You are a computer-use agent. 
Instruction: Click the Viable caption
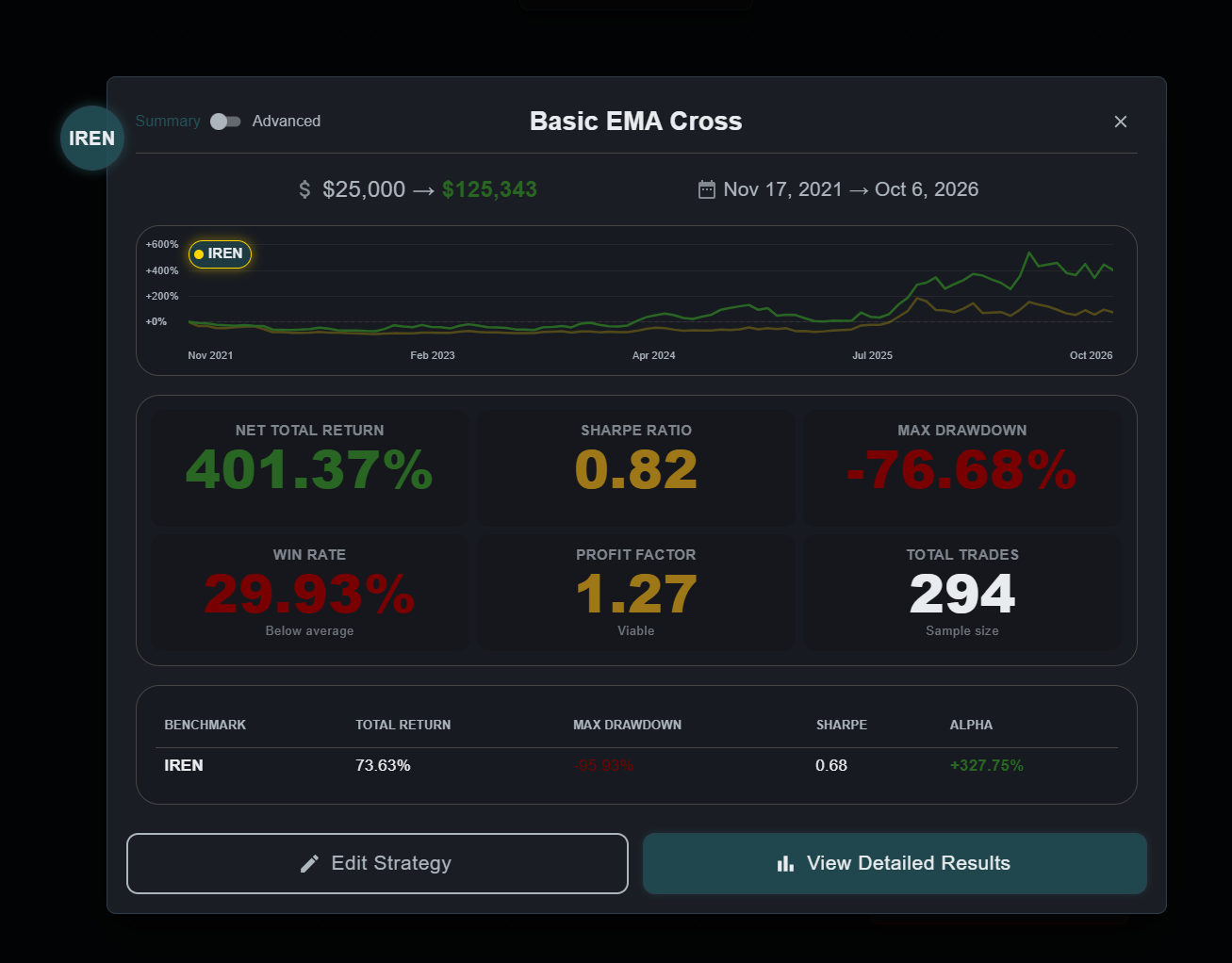click(636, 630)
